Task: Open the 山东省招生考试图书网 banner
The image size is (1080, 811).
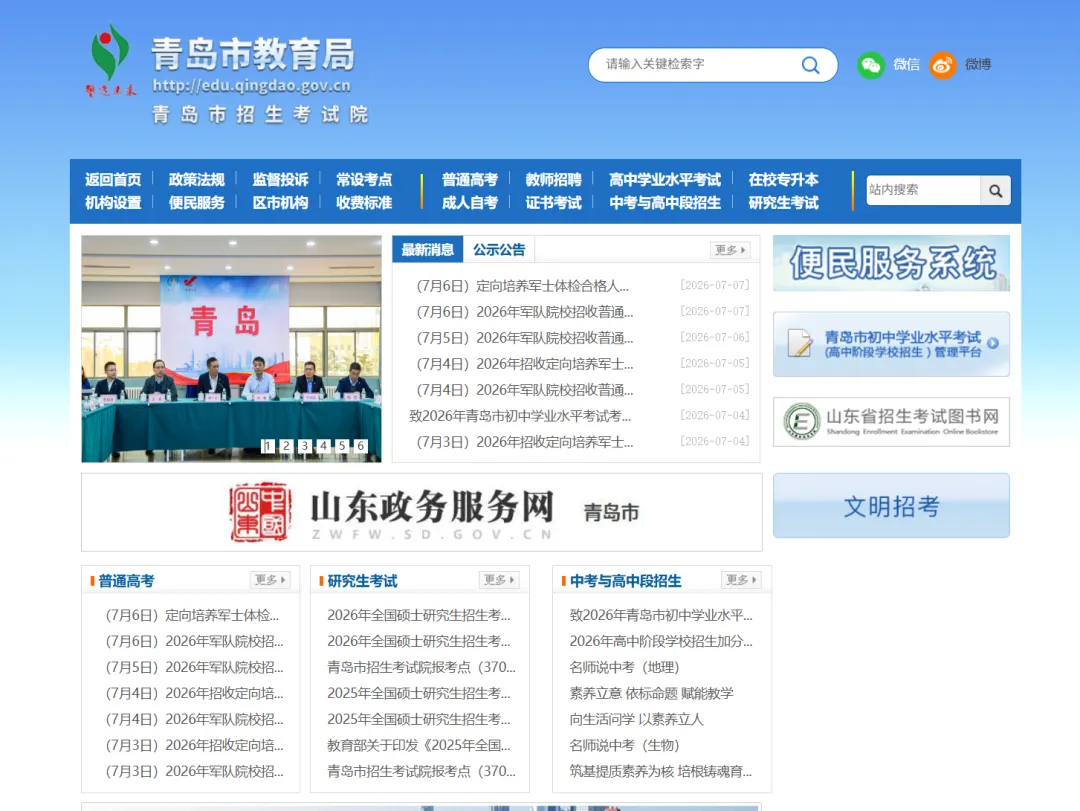Action: pos(891,422)
